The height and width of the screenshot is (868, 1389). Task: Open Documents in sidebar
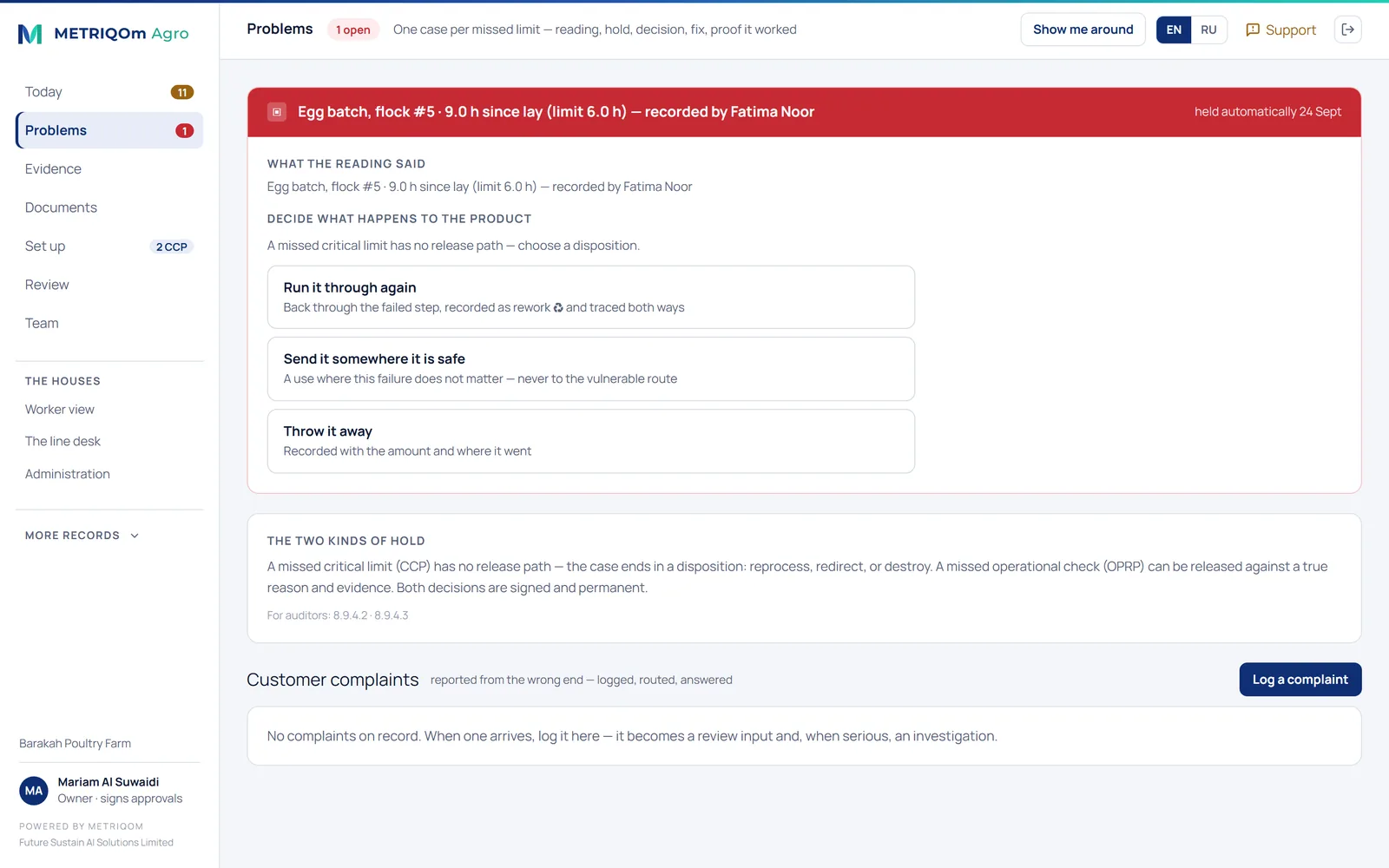pos(109,207)
